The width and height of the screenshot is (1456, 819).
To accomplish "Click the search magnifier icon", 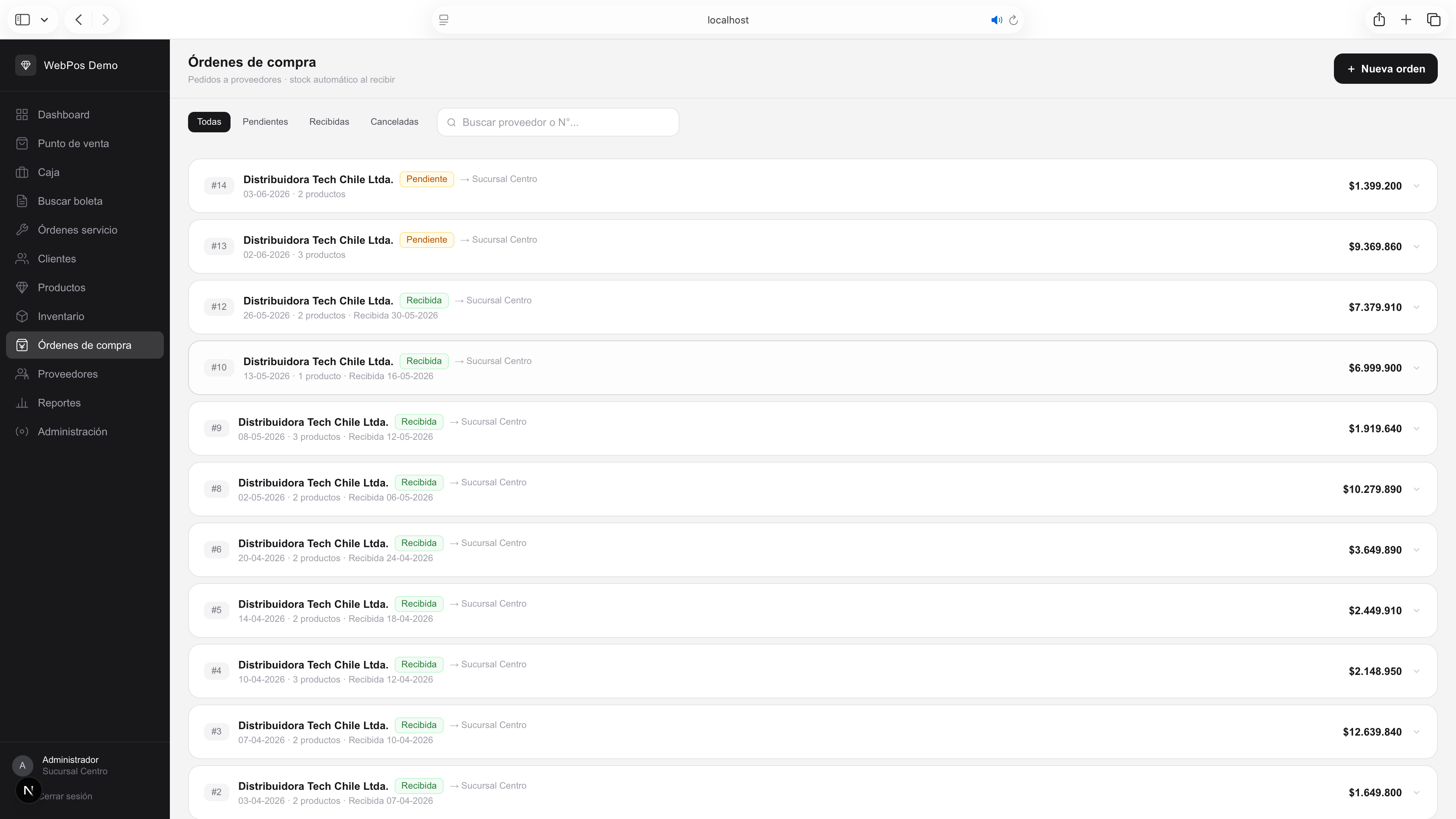I will tap(452, 122).
